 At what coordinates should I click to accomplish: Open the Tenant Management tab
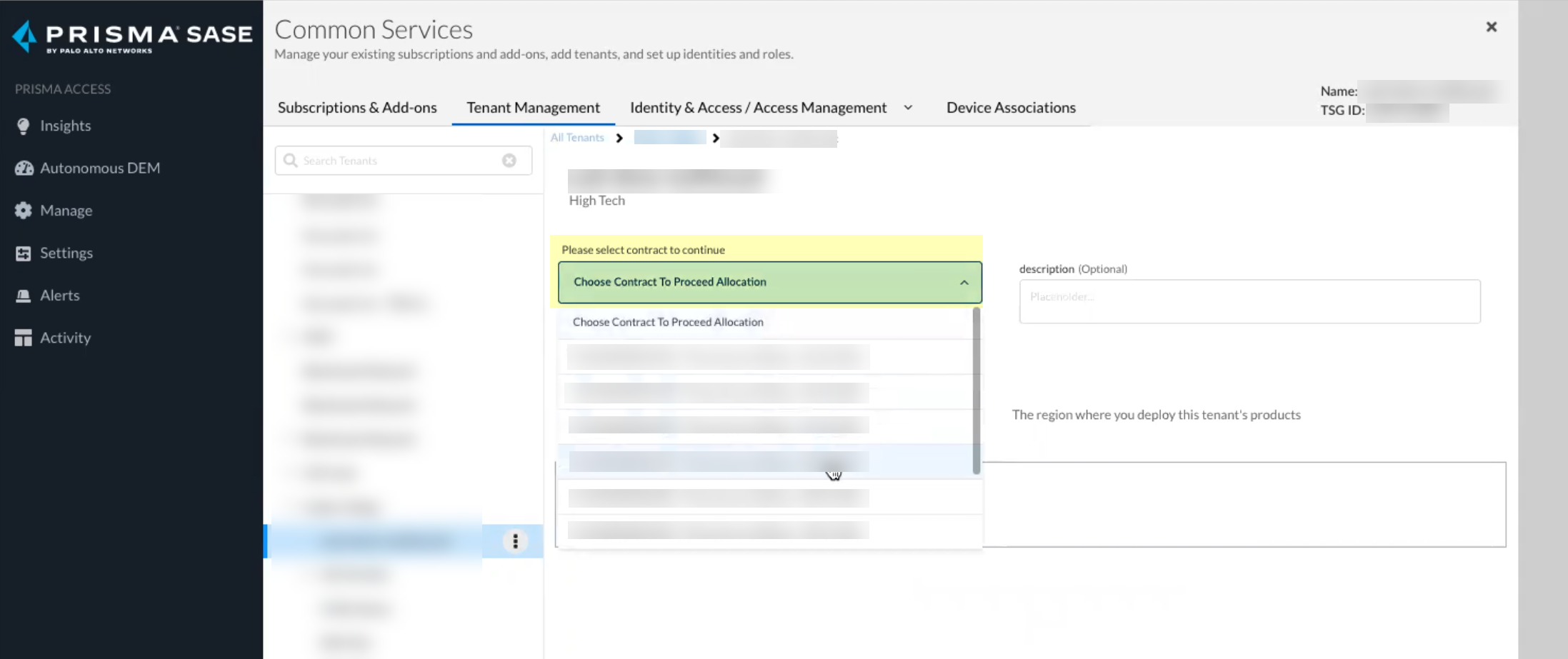click(533, 108)
